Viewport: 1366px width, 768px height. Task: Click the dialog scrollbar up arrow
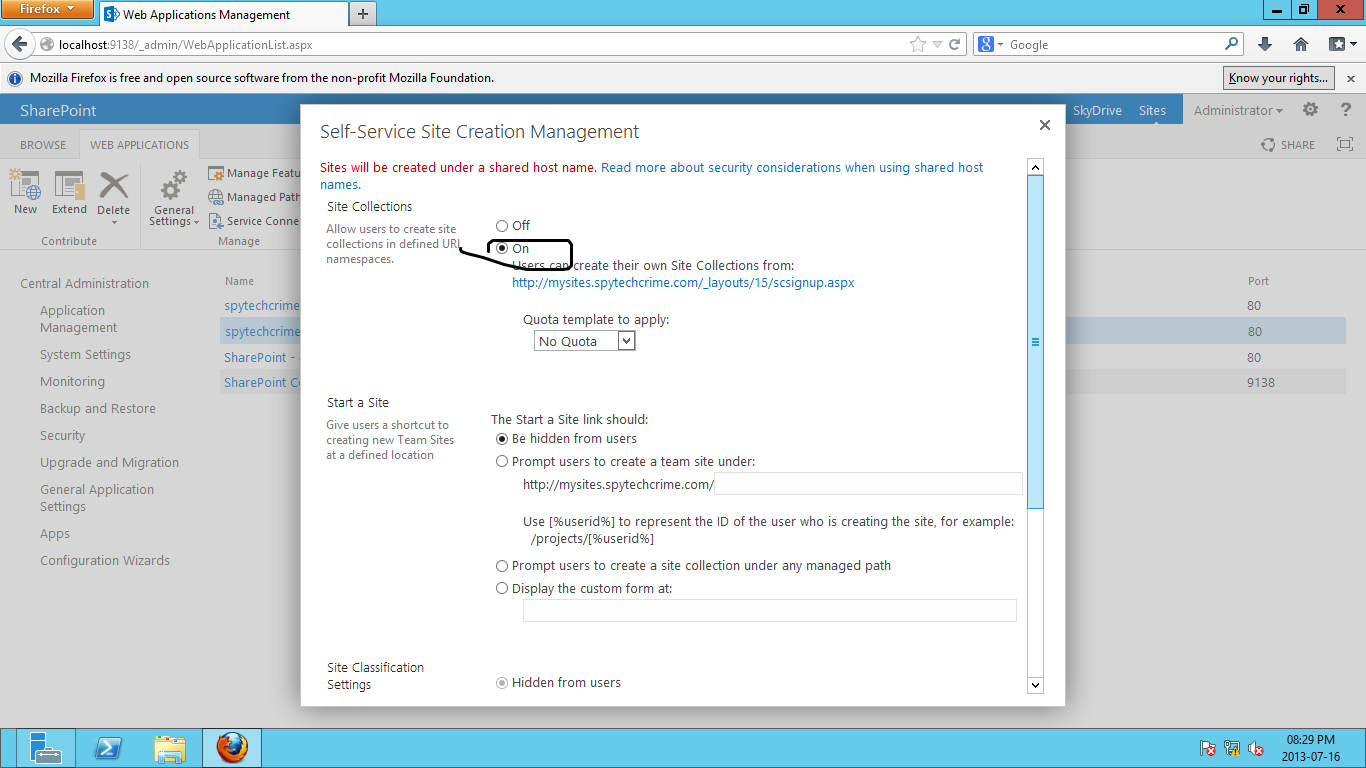click(x=1035, y=167)
